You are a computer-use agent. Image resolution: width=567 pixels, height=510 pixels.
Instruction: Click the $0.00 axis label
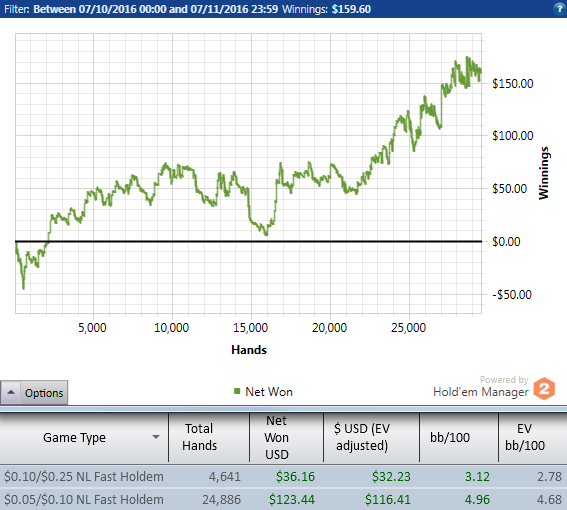pos(506,241)
